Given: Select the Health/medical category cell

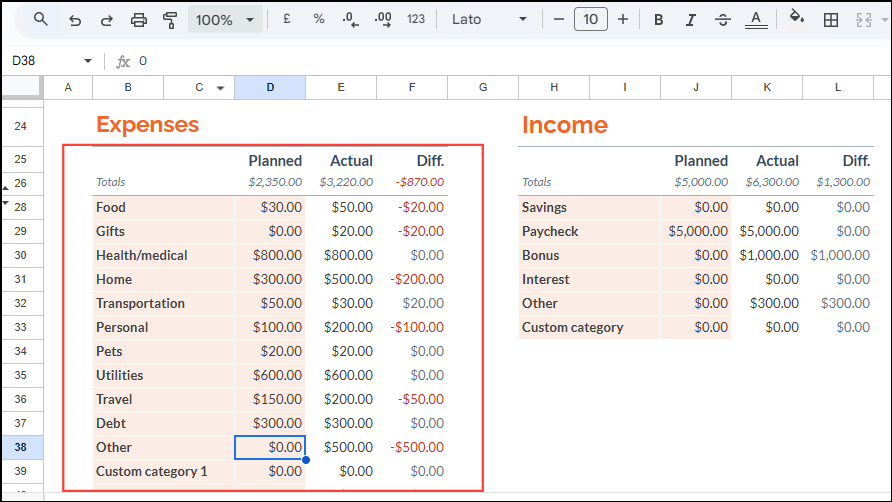Looking at the screenshot, I should (x=163, y=255).
